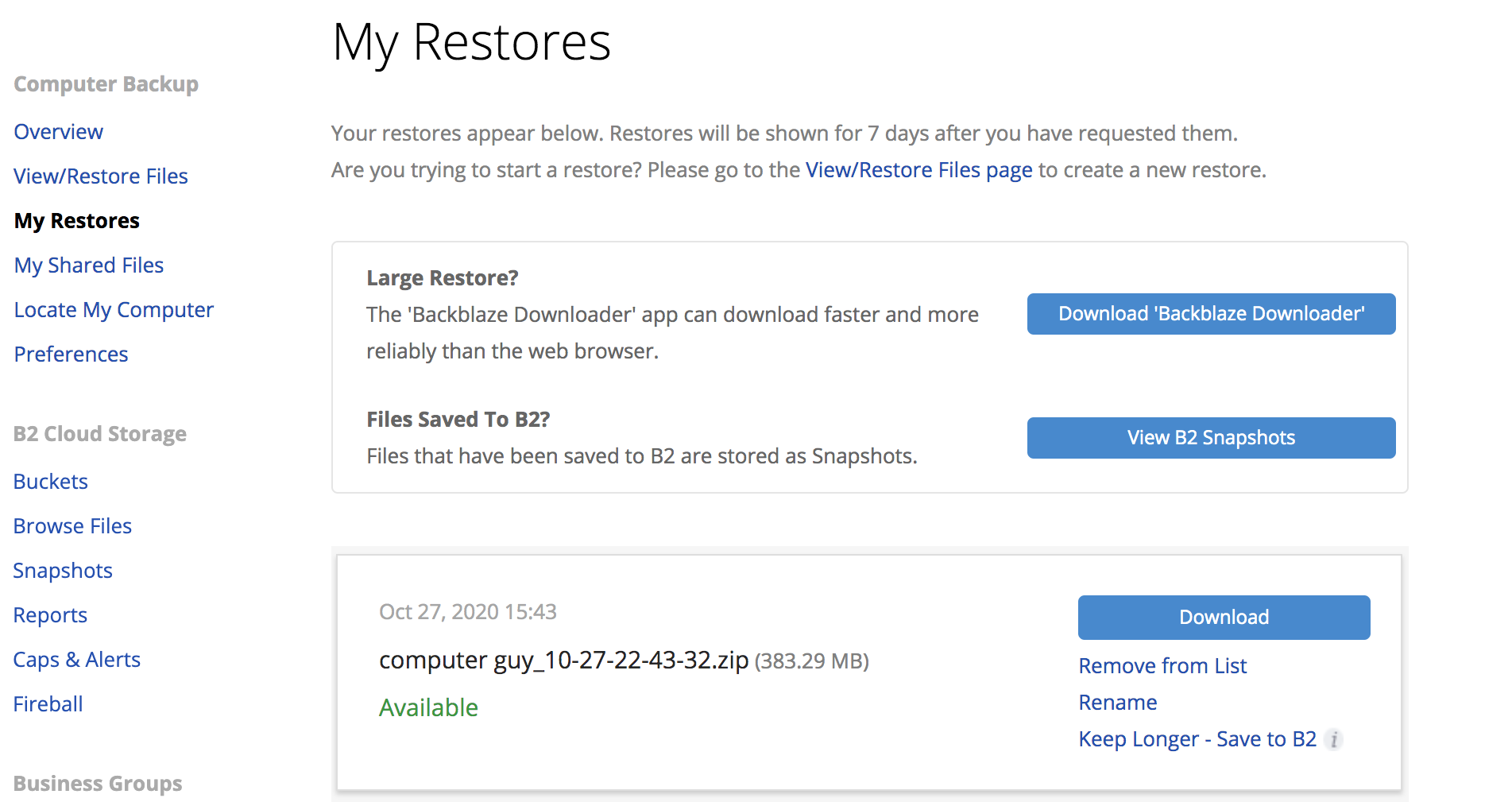Click the Large Restore? heading
This screenshot has width=1512, height=802.
coord(443,278)
